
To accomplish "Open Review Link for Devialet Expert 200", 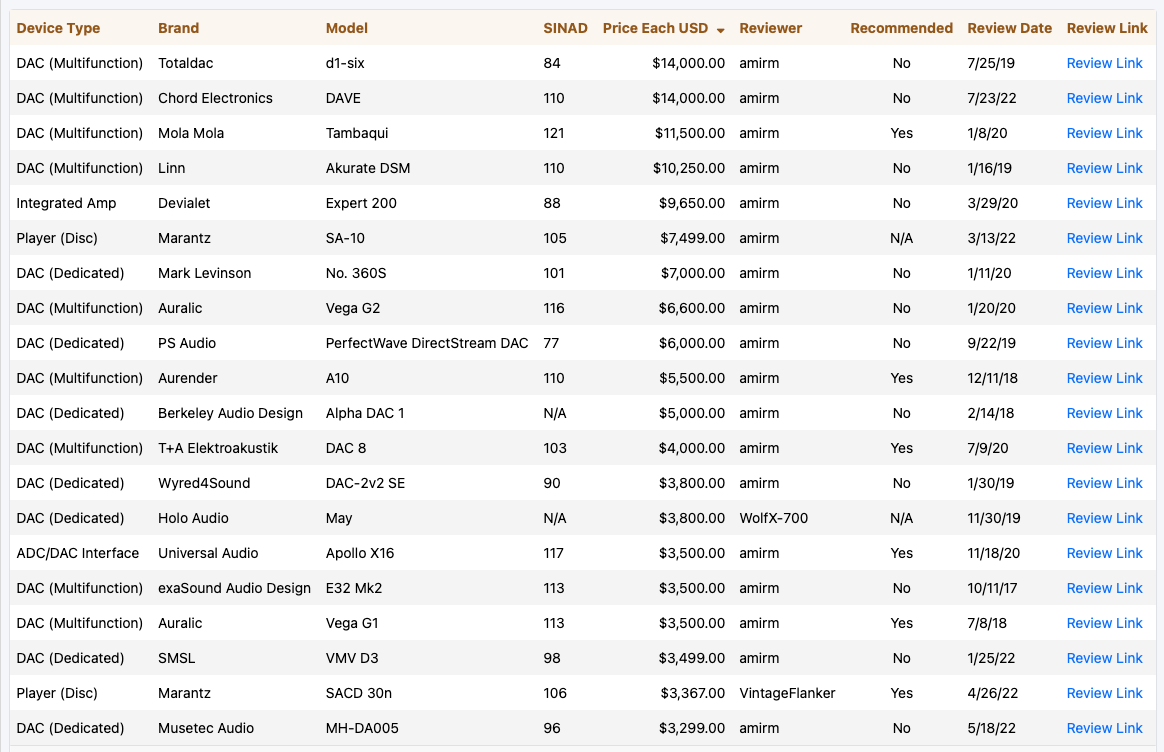I will coord(1104,203).
